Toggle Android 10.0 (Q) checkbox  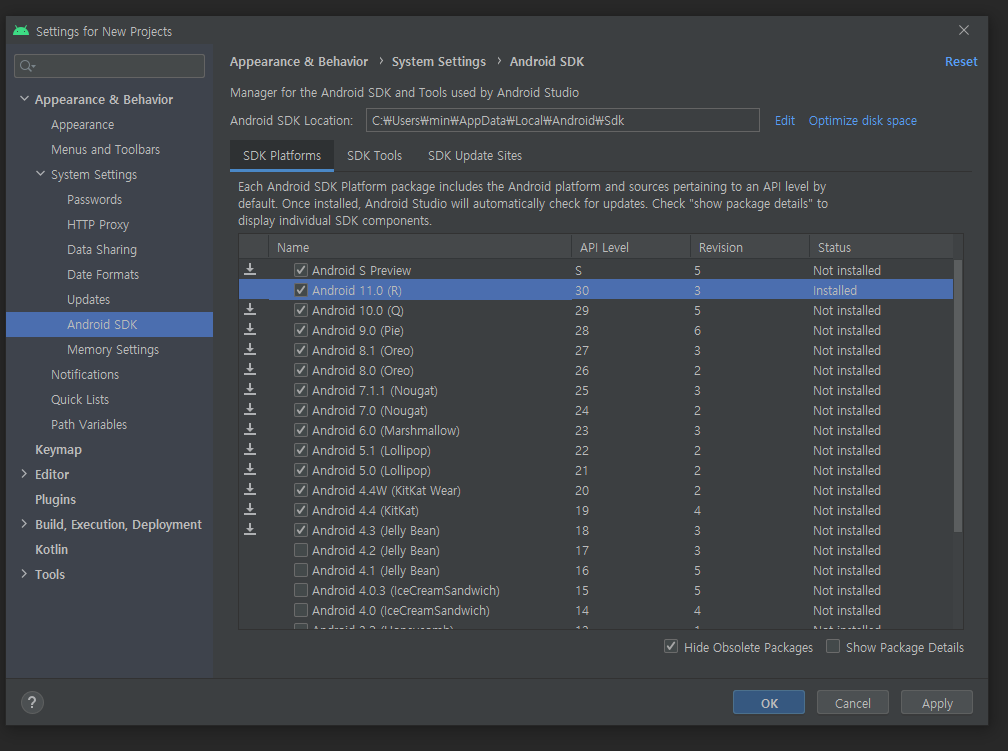coord(300,310)
